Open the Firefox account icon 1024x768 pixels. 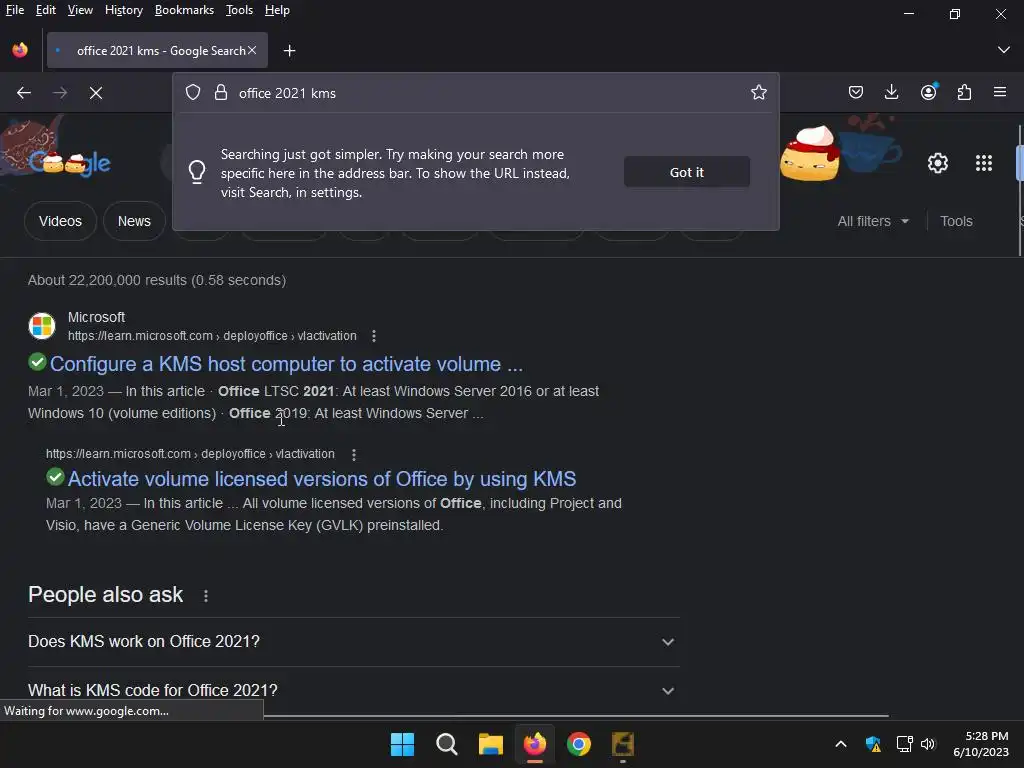tap(929, 93)
